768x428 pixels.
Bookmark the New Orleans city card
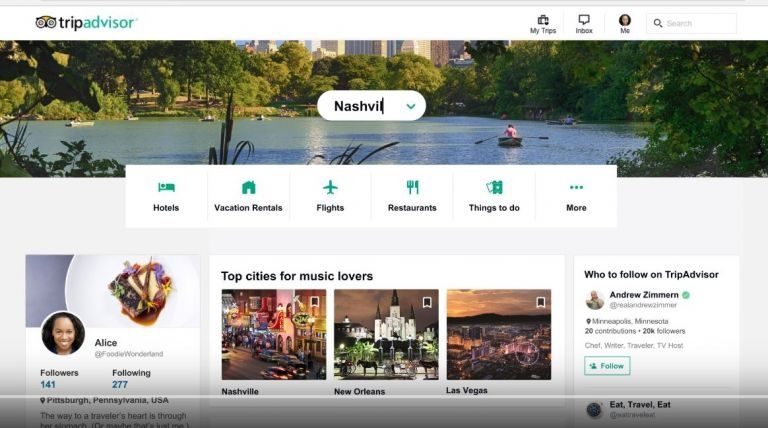[x=427, y=302]
